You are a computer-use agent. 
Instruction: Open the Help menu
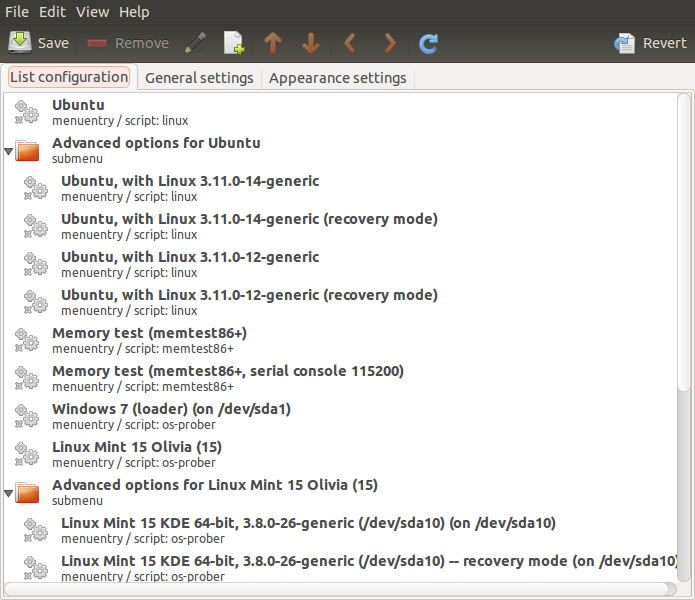[x=134, y=12]
